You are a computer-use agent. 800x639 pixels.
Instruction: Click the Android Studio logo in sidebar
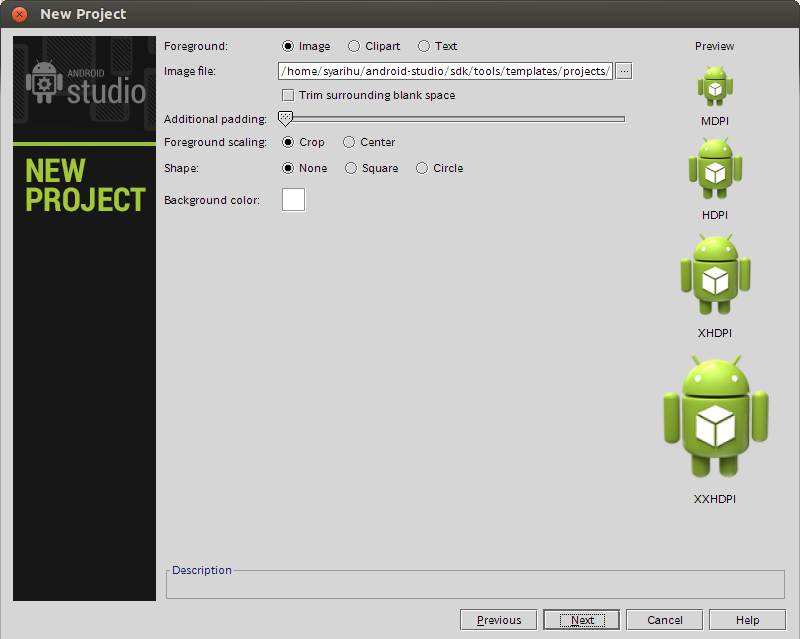86,83
